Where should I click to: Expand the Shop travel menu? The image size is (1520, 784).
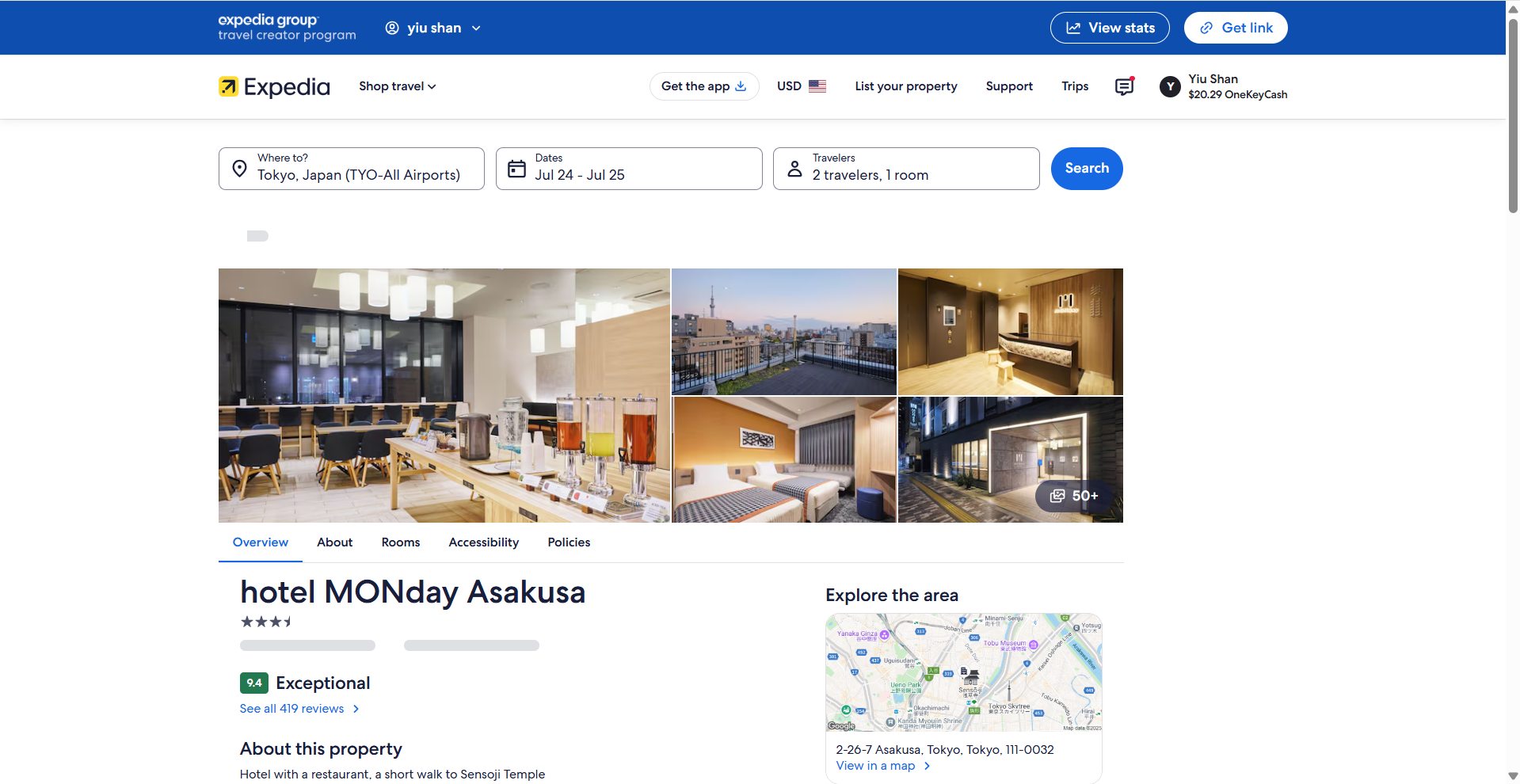point(397,86)
